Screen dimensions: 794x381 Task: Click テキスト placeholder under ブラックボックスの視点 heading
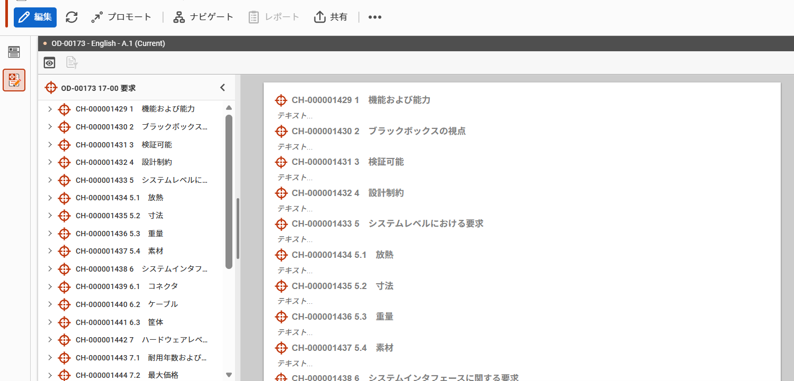pyautogui.click(x=295, y=146)
